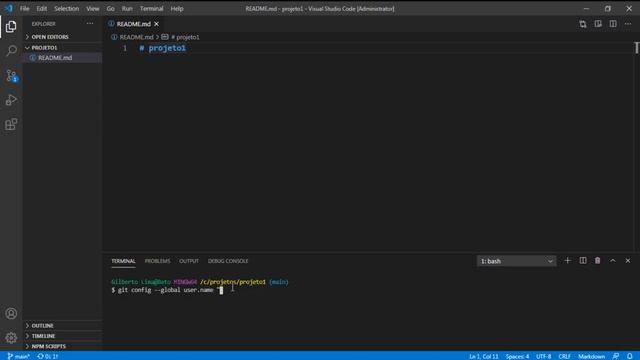Viewport: 640px width, 360px height.
Task: Switch to the Debug Console tab
Action: 228,261
